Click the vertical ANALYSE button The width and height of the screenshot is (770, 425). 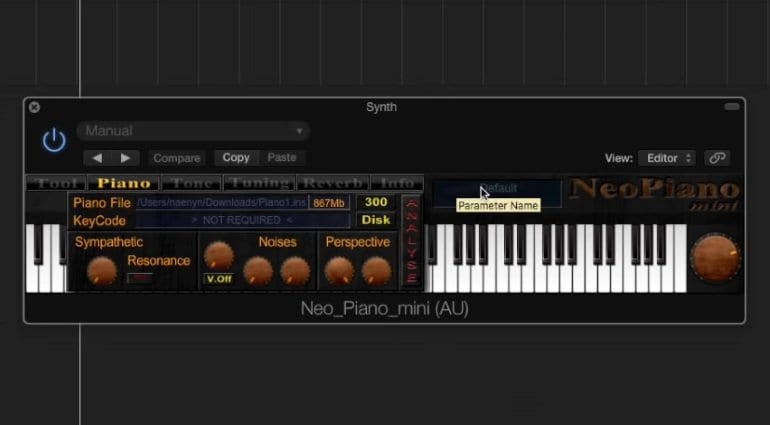(412, 240)
